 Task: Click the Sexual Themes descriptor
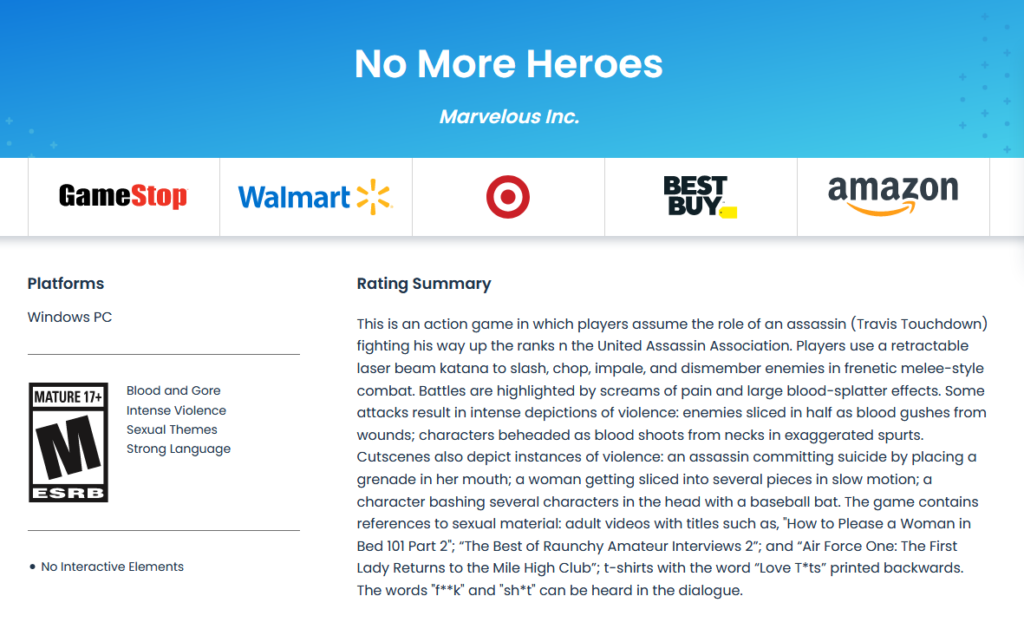point(172,429)
